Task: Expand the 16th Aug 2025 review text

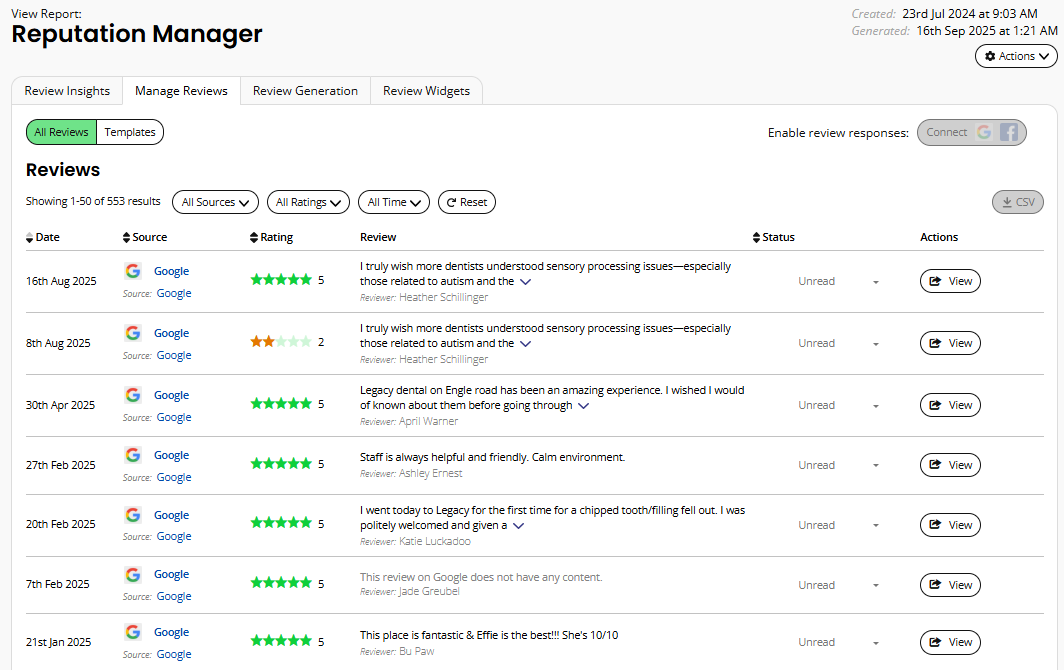Action: [x=525, y=282]
